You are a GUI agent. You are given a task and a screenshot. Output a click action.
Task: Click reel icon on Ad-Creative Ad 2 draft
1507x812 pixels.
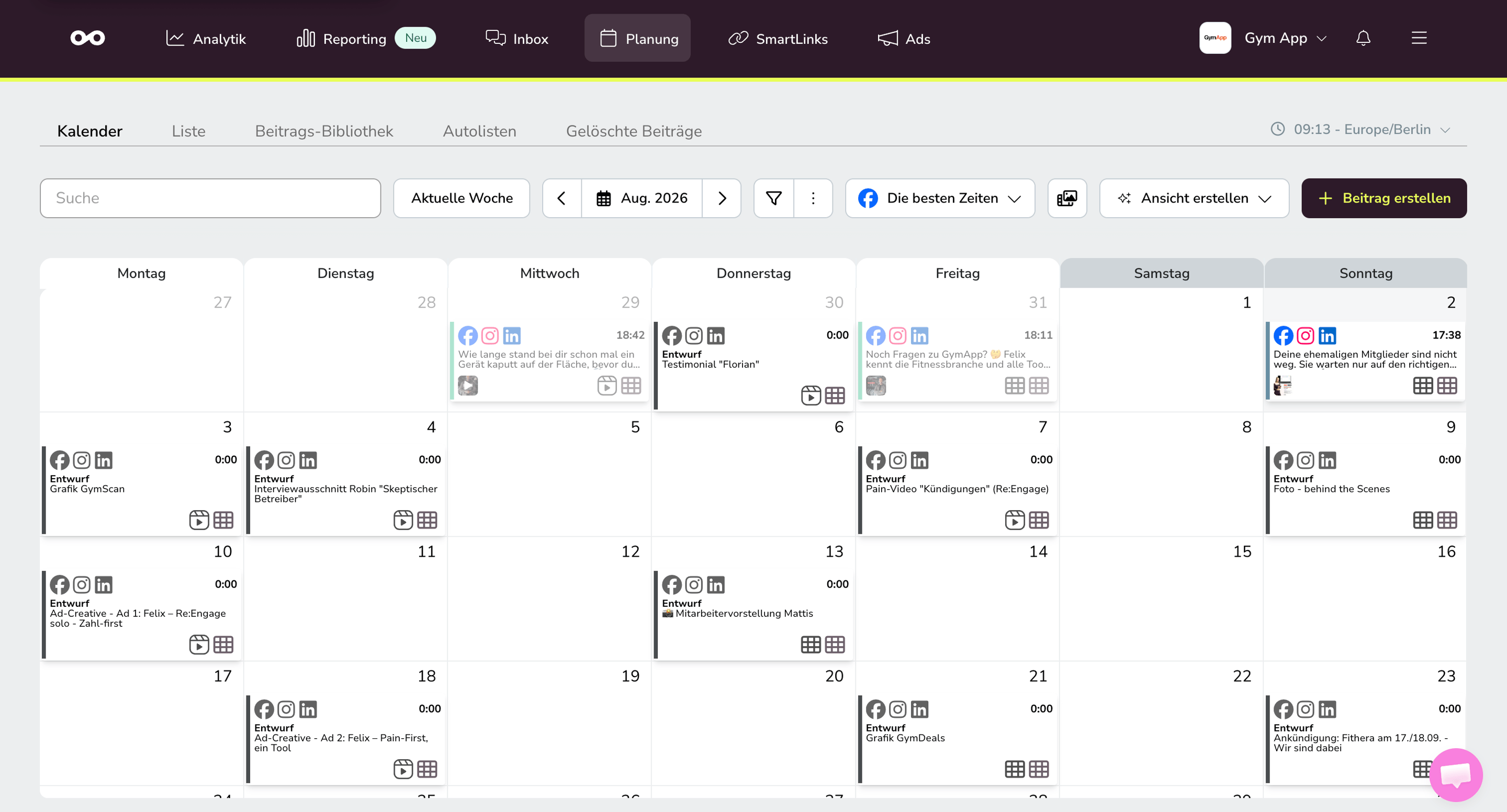403,769
